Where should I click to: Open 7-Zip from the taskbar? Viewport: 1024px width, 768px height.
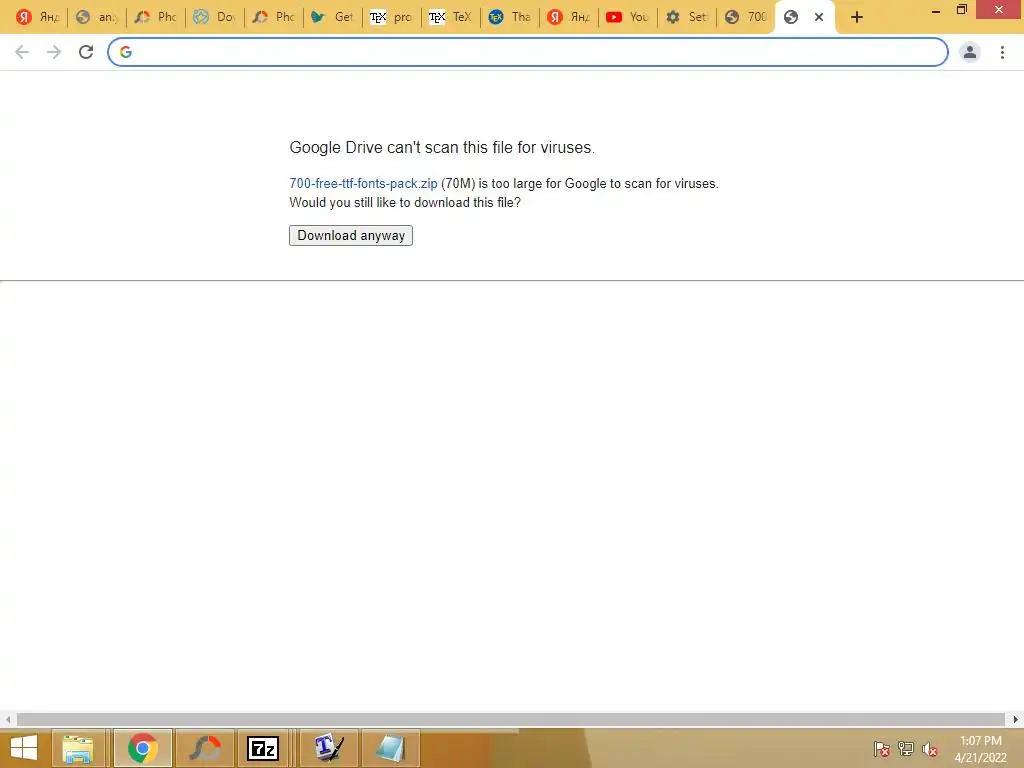click(263, 748)
